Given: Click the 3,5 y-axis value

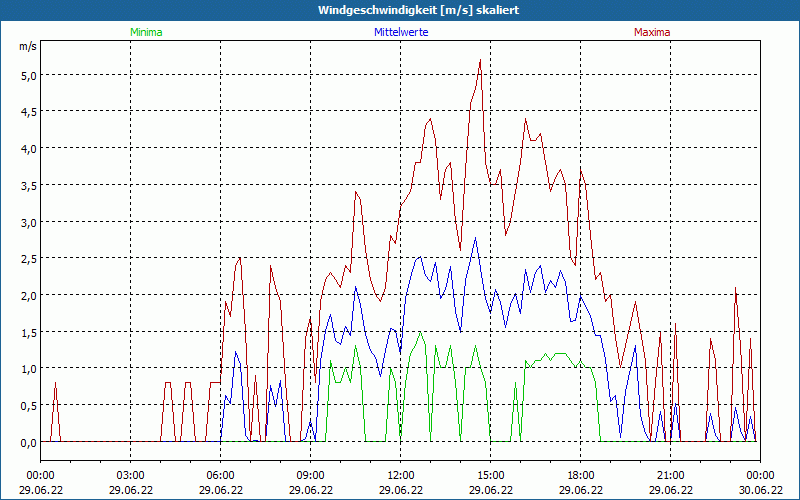Looking at the screenshot, I should click(x=29, y=186).
